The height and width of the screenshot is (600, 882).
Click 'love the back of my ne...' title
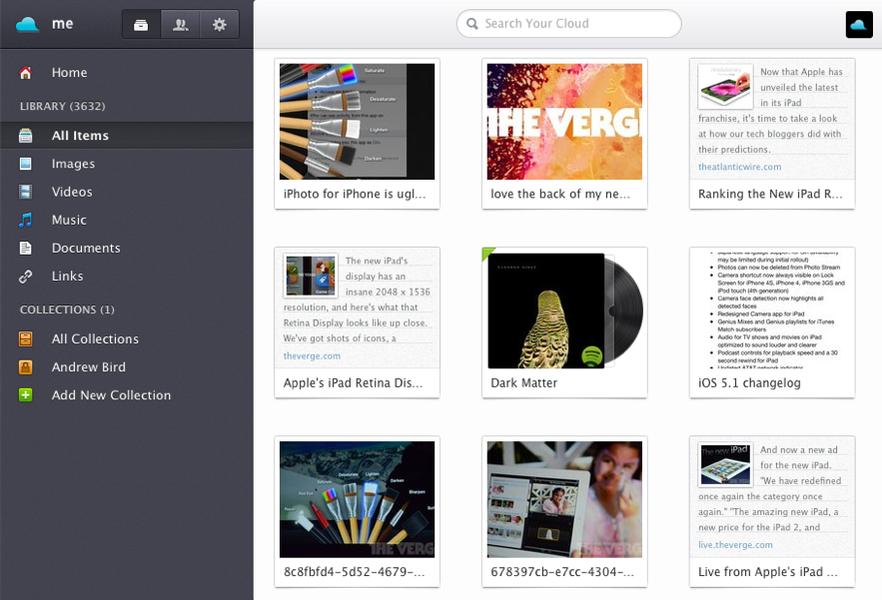tap(560, 194)
